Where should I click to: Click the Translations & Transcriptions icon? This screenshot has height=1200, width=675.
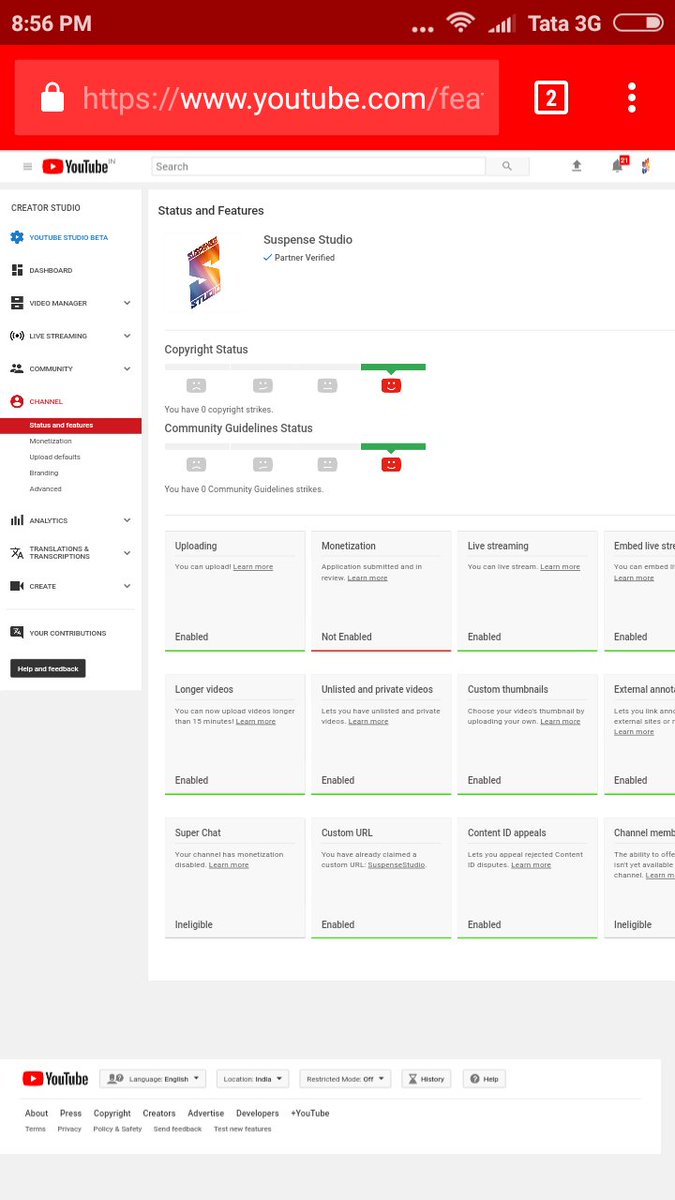17,553
